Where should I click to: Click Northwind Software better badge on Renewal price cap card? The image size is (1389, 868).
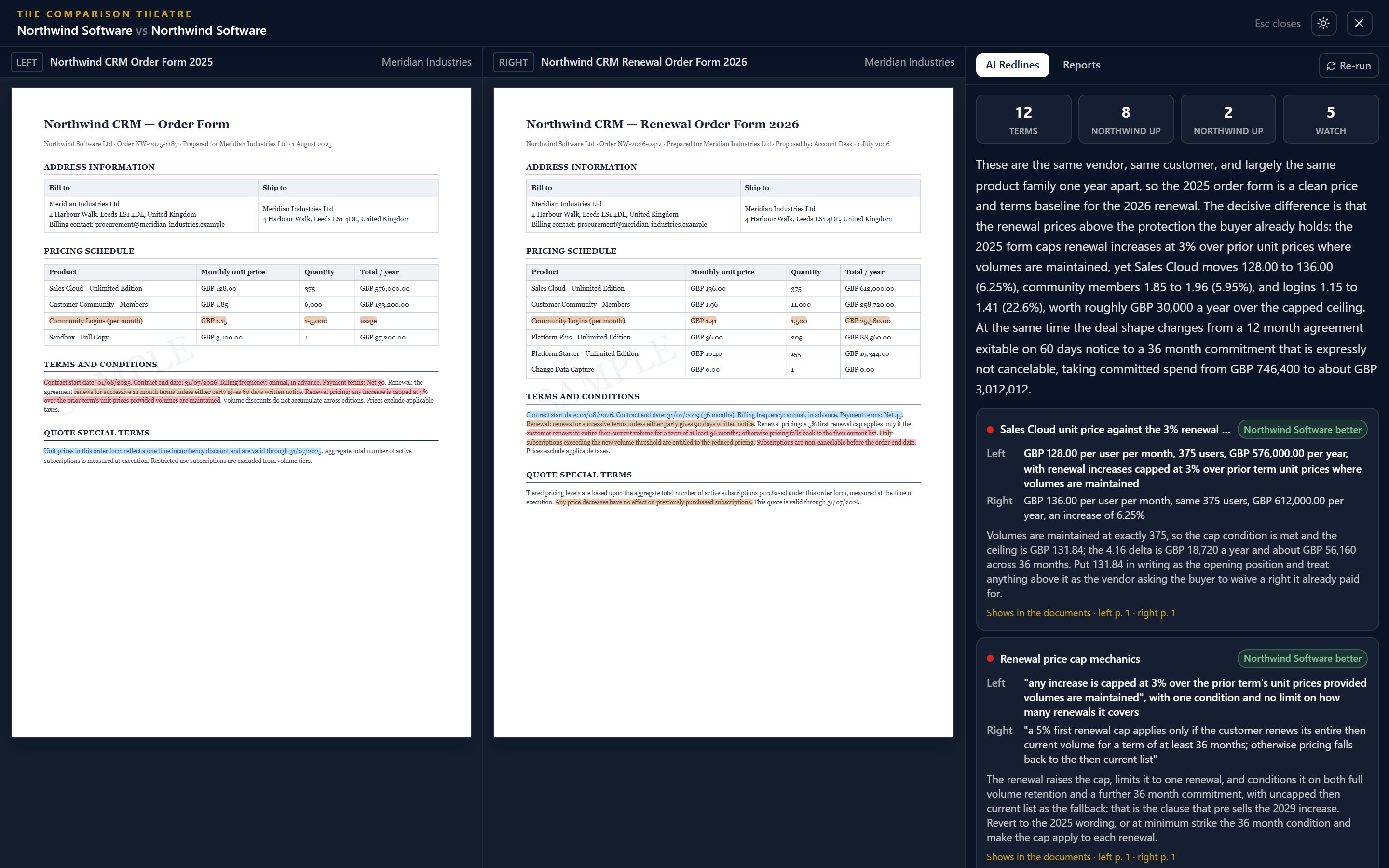[1302, 658]
